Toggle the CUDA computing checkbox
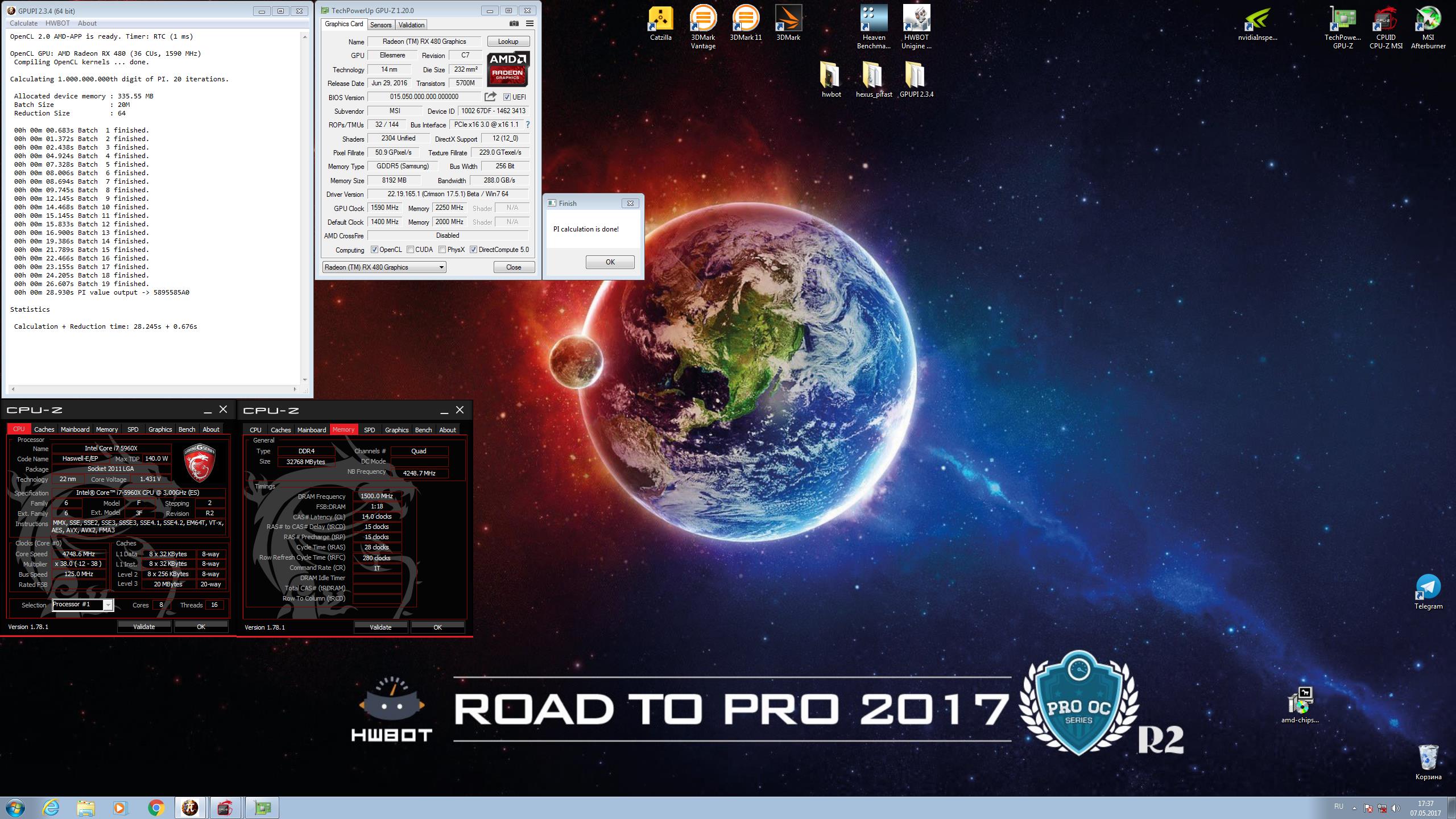1456x819 pixels. [x=410, y=250]
